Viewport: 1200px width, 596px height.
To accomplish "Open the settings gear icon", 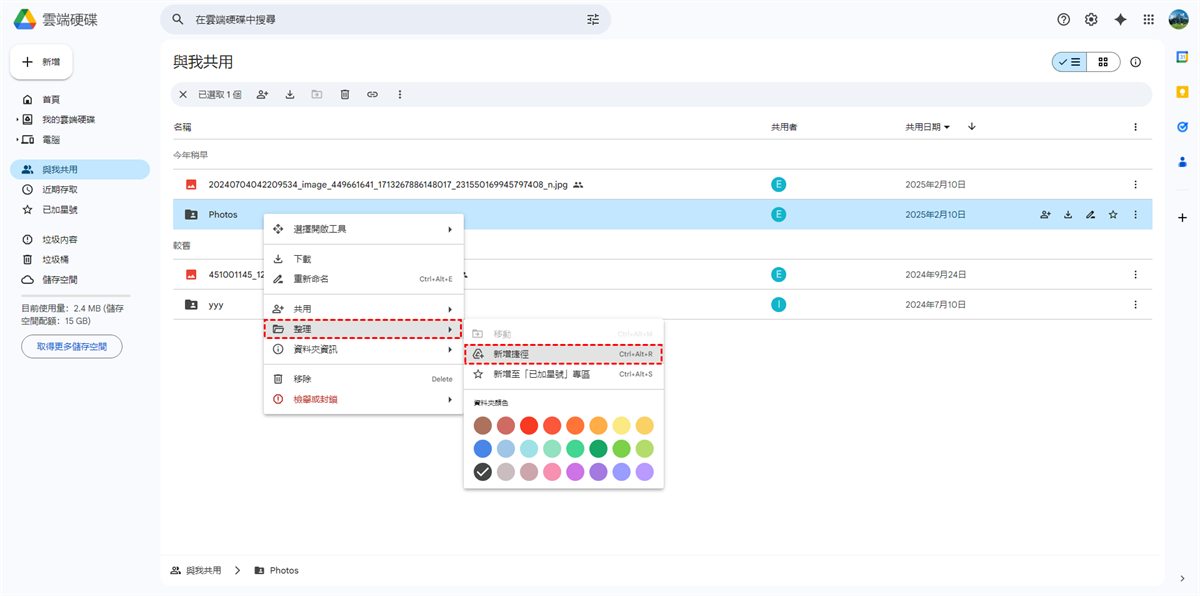I will point(1091,19).
